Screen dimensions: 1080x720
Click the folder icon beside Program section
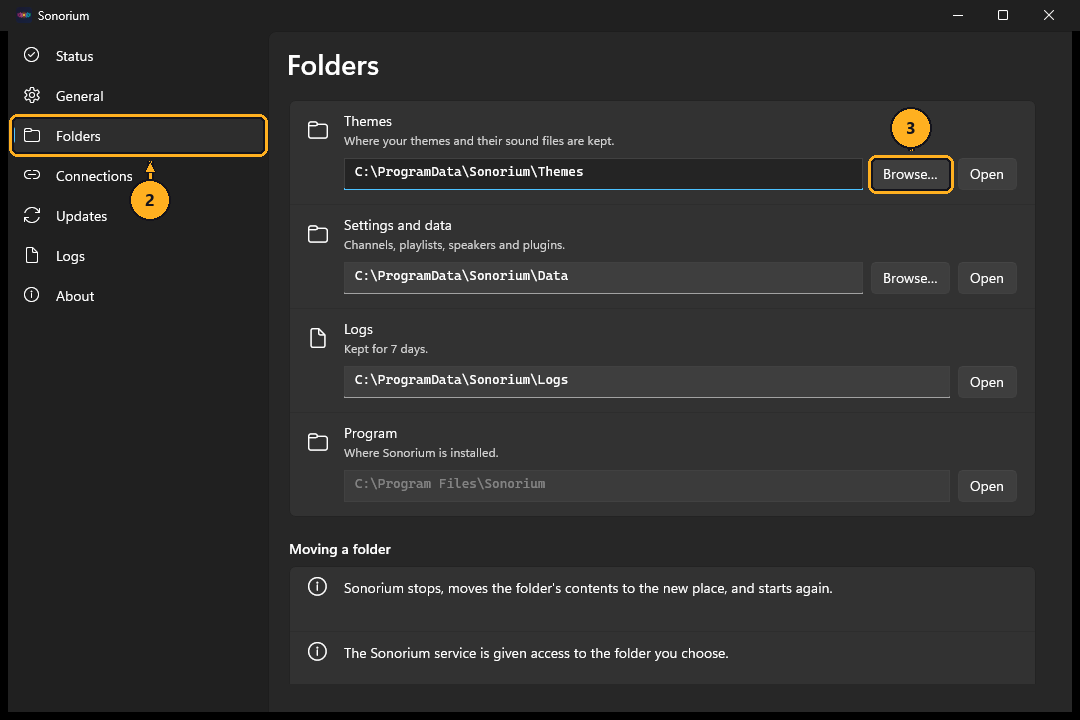pyautogui.click(x=318, y=442)
